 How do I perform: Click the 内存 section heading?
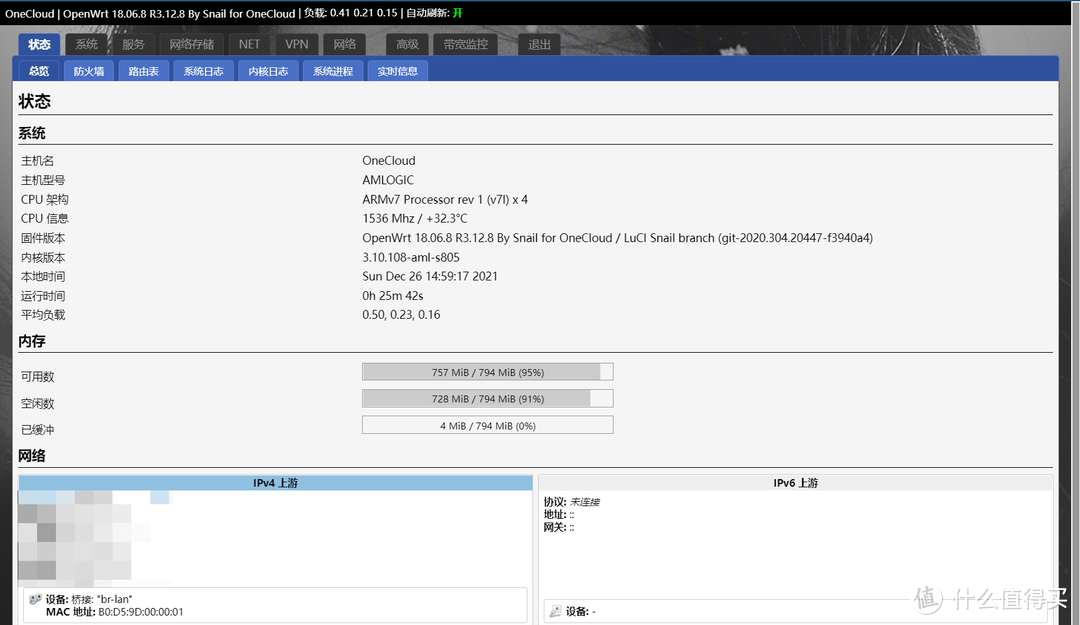[x=32, y=341]
